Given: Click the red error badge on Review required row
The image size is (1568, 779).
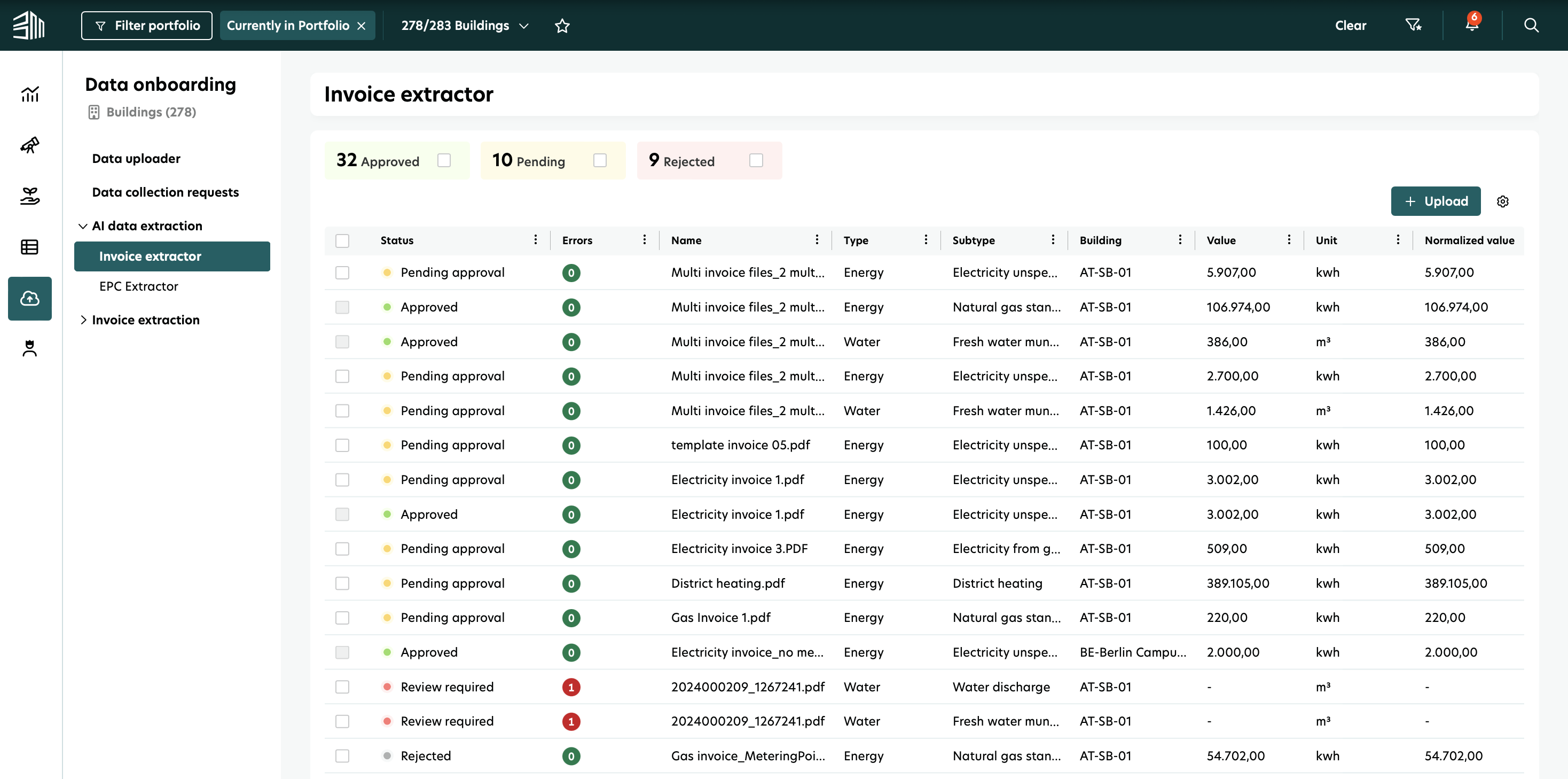Looking at the screenshot, I should coord(570,687).
